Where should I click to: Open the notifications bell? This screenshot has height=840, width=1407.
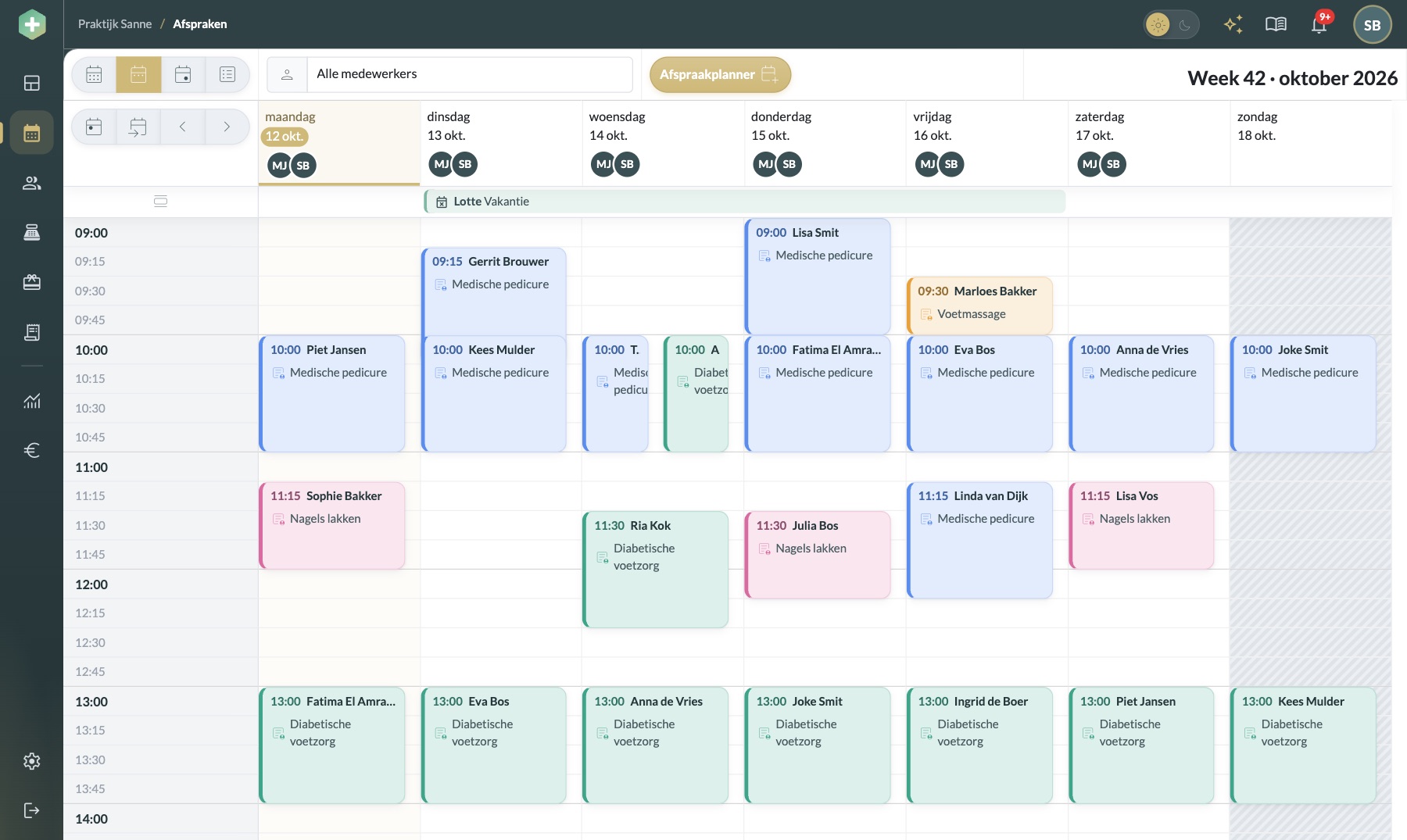1319,24
